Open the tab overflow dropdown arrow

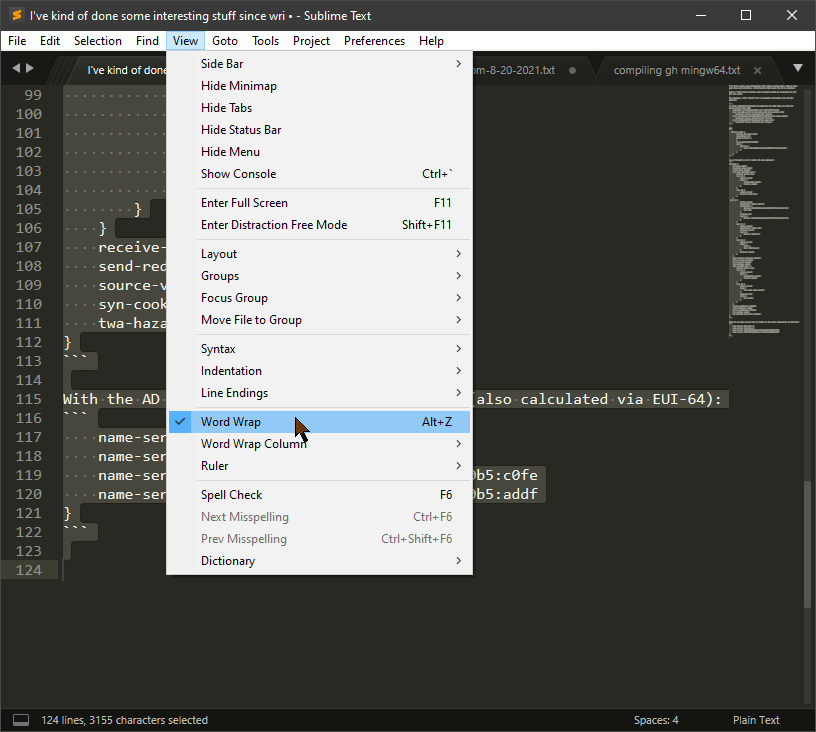pos(797,68)
